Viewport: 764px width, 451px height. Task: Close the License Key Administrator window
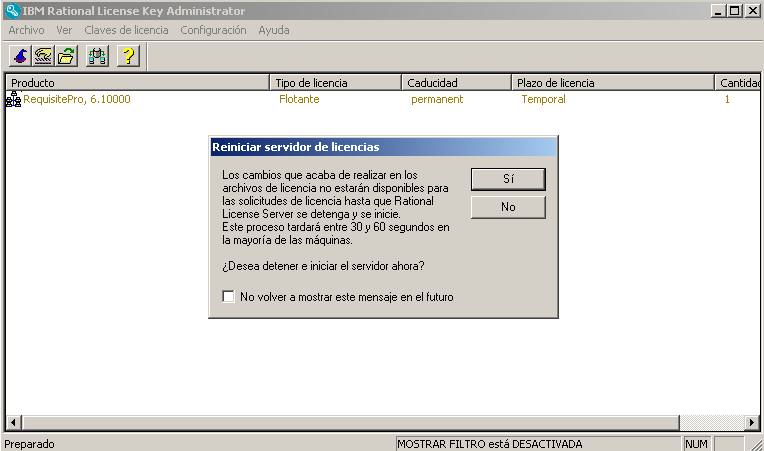[x=752, y=11]
